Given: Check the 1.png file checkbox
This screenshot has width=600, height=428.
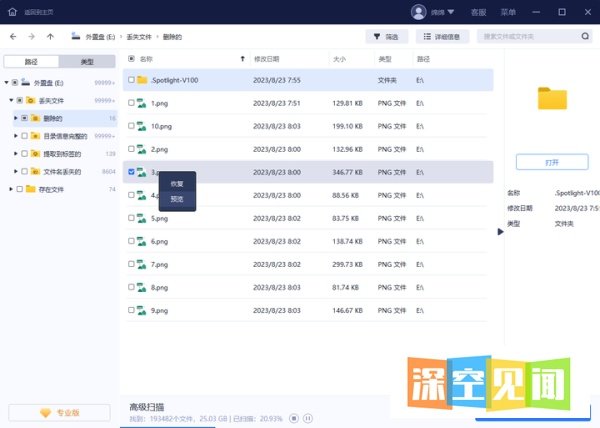Looking at the screenshot, I should coord(131,103).
